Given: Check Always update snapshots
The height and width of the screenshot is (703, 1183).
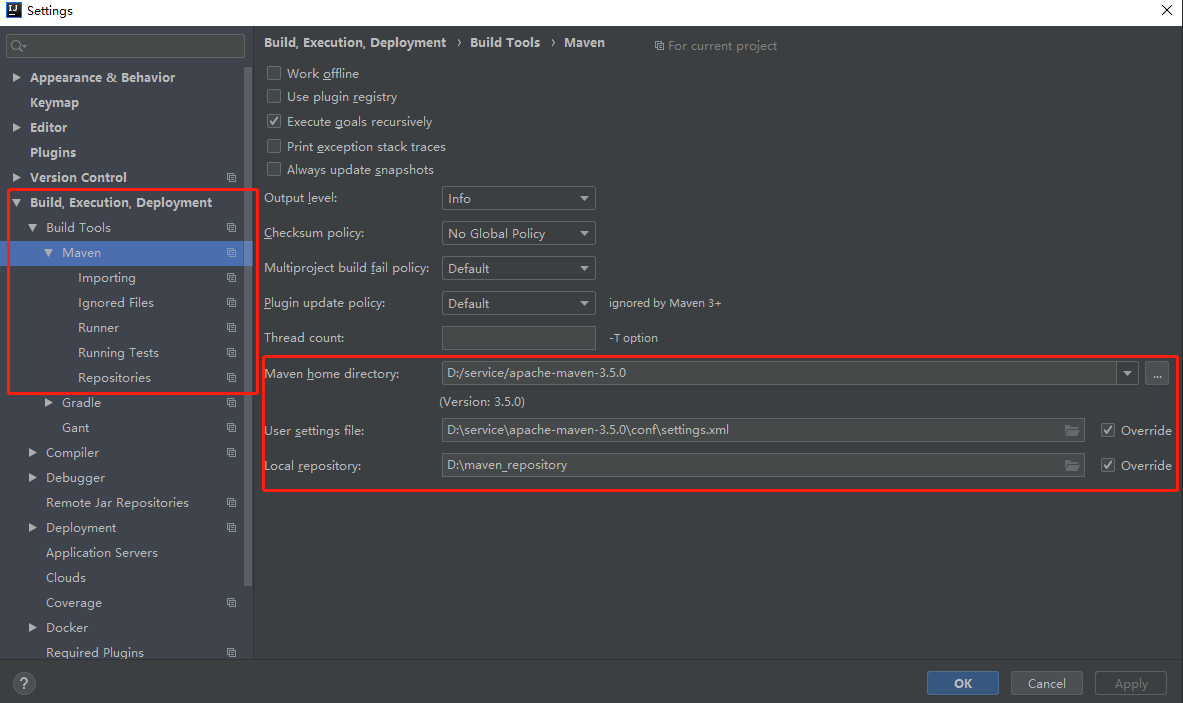Looking at the screenshot, I should [274, 170].
